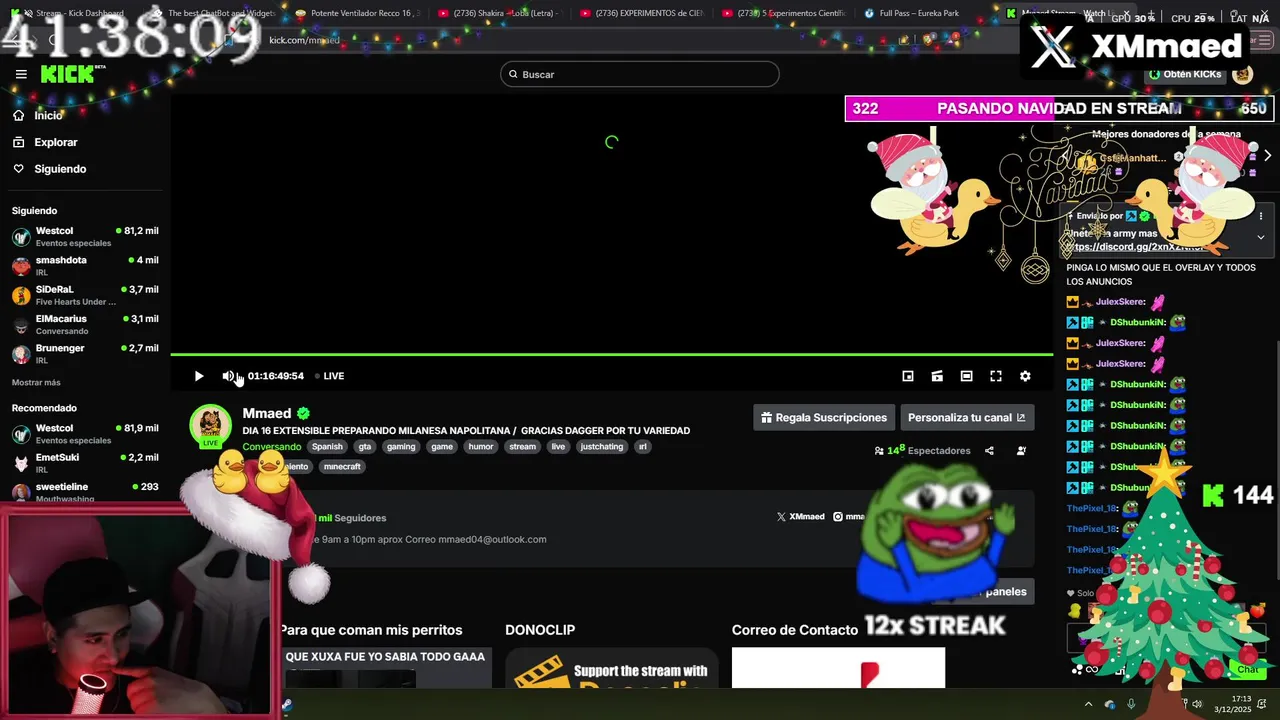Viewport: 1280px width, 720px height.
Task: Open the hamburger menu beside the Kick logo
Action: [x=21, y=74]
